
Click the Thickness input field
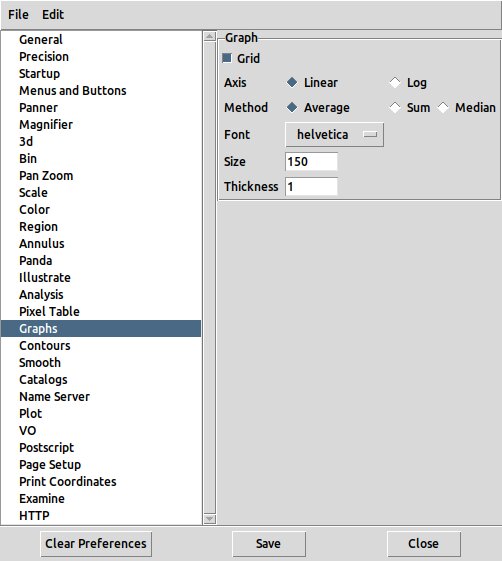tap(311, 186)
